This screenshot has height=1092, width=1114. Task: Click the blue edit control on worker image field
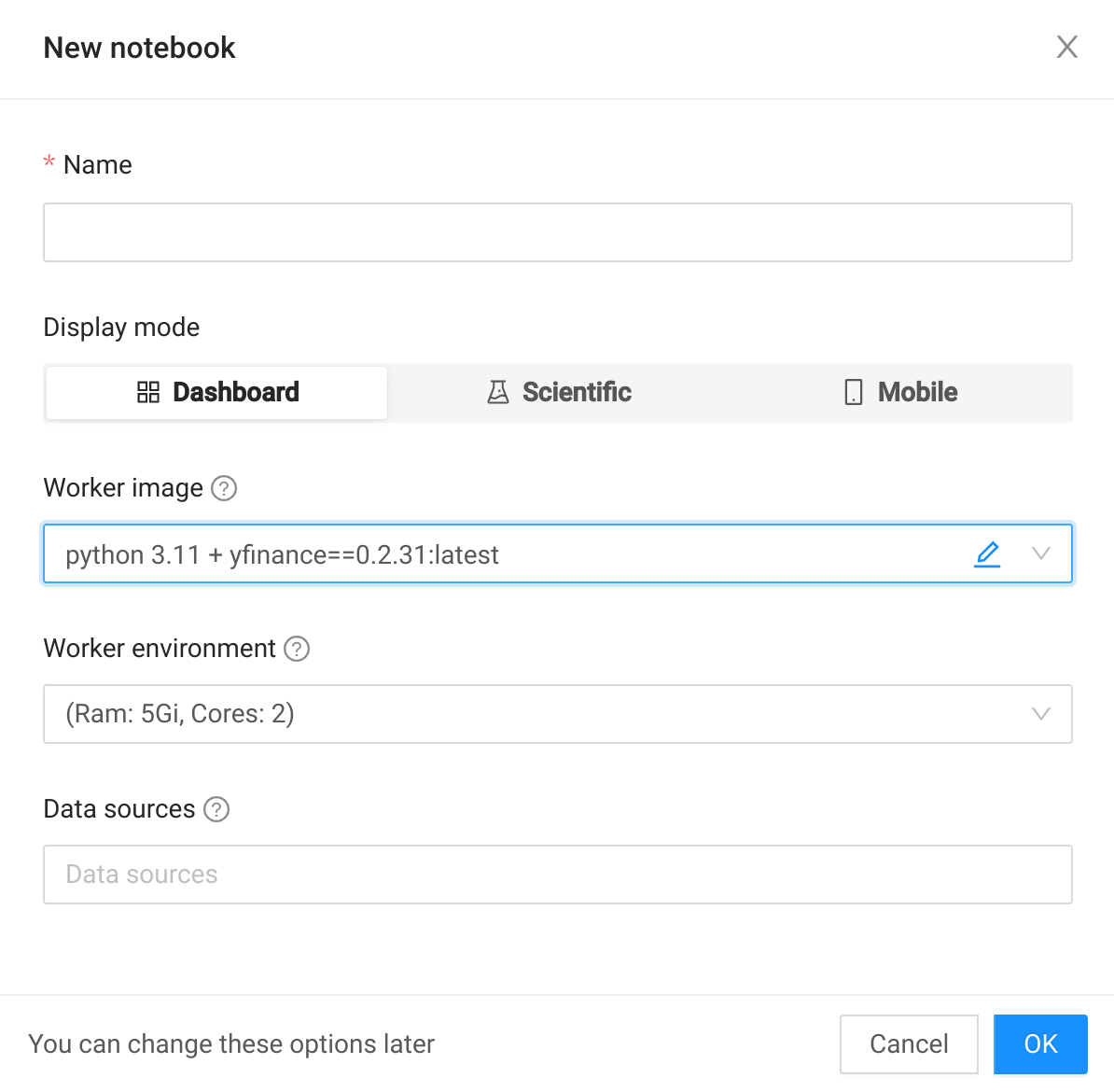(987, 553)
